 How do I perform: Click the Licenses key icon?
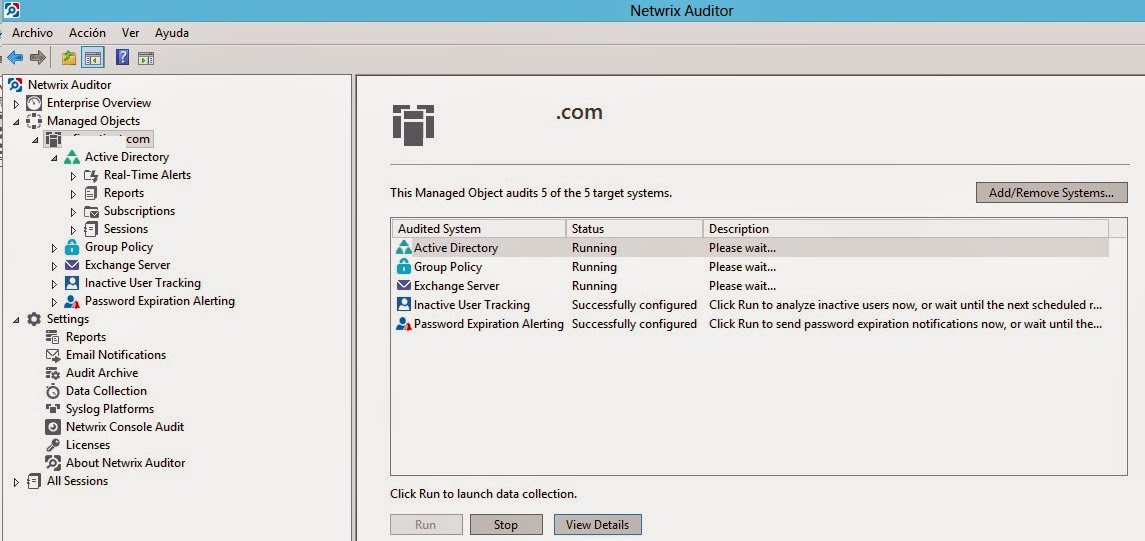point(53,445)
